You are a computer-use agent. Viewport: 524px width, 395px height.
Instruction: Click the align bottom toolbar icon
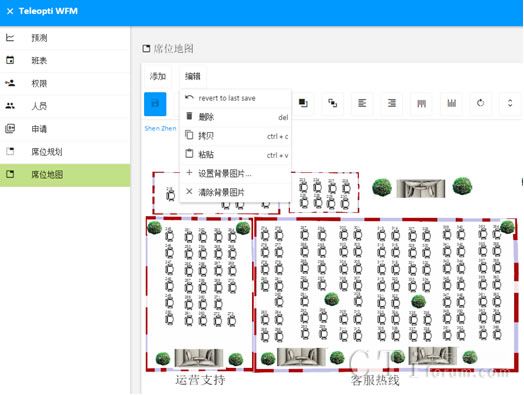pyautogui.click(x=451, y=103)
